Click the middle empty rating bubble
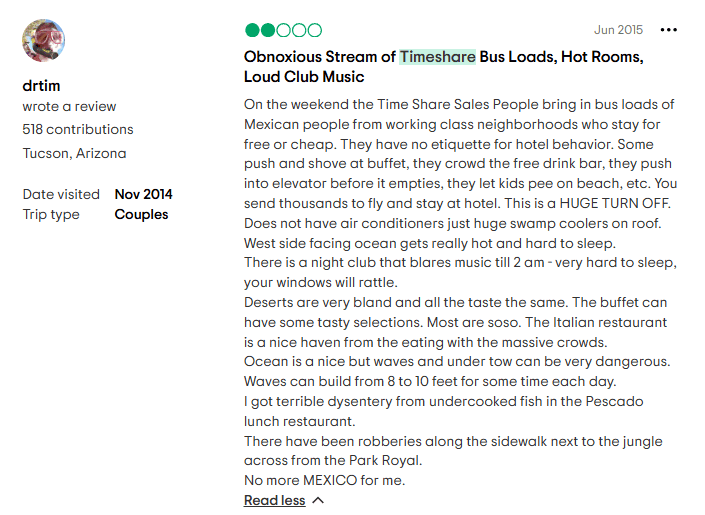This screenshot has height=515, width=705. point(299,31)
